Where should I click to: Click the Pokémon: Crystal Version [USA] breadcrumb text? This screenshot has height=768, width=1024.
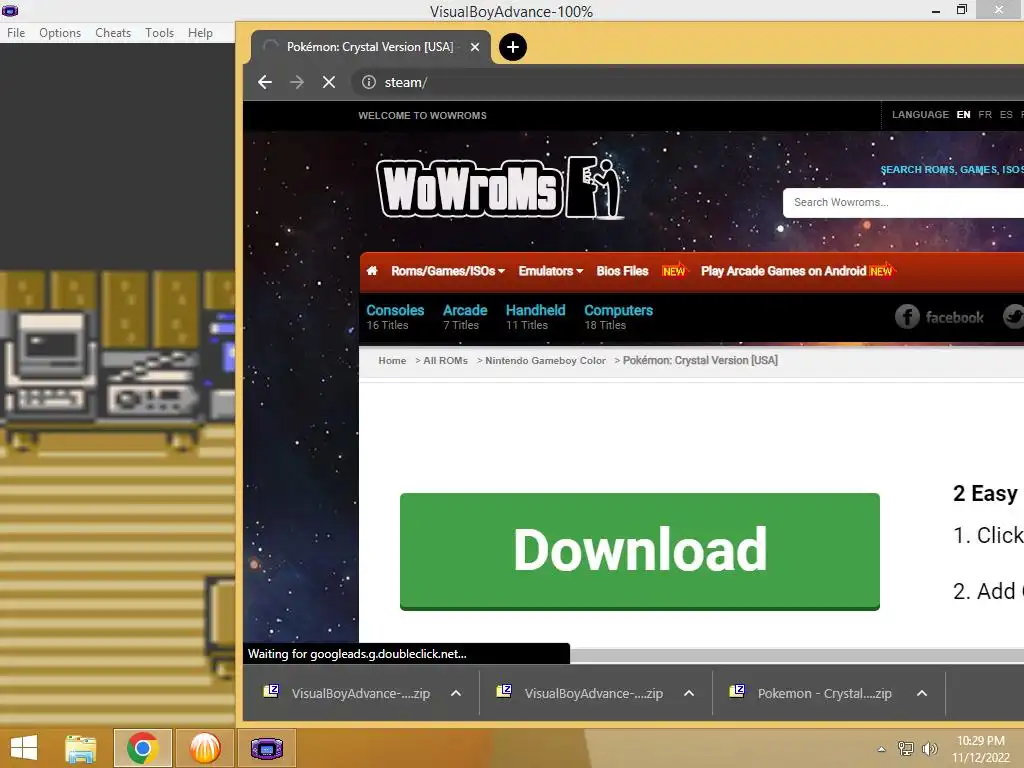pyautogui.click(x=700, y=360)
